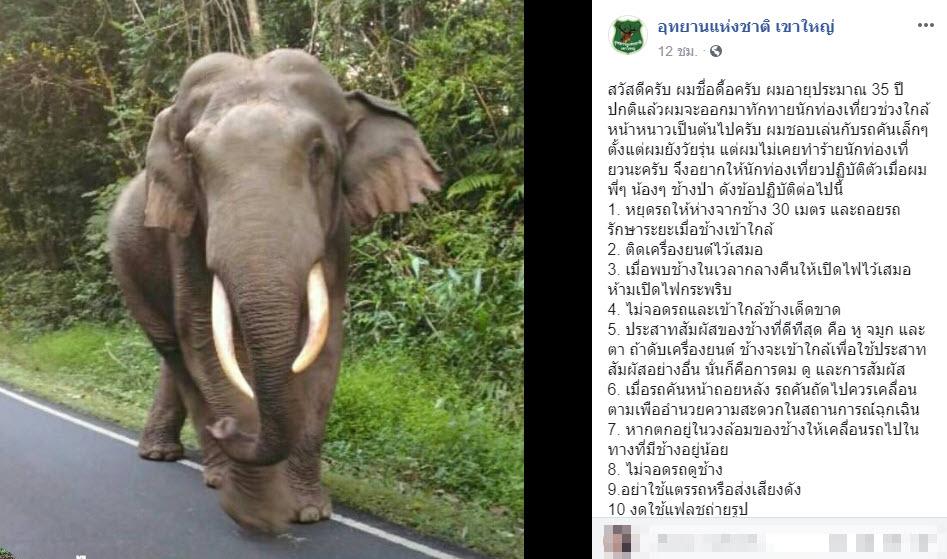Image resolution: width=947 pixels, height=559 pixels.
Task: Click the third icon right of comment box
Action: tap(891, 542)
